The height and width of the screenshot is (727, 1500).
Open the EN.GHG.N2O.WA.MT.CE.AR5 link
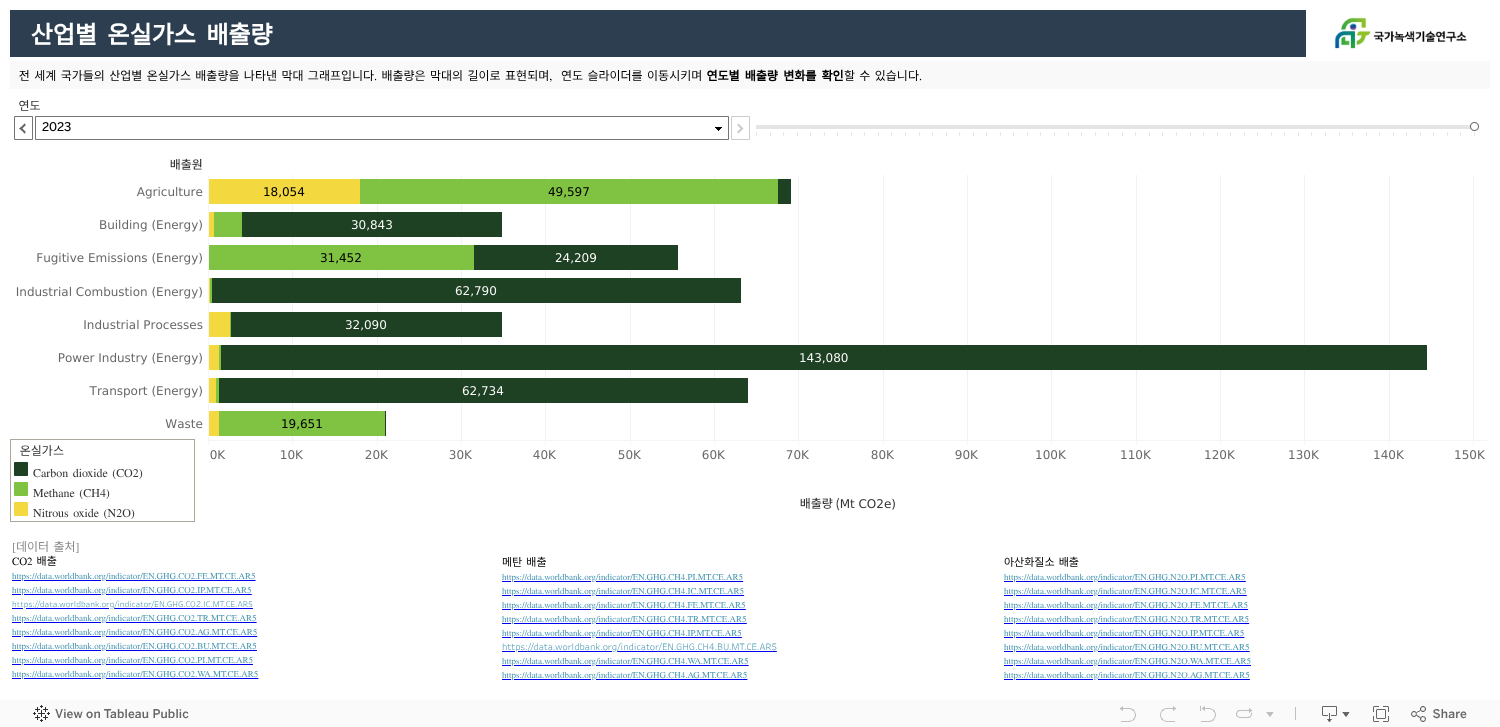(1127, 661)
